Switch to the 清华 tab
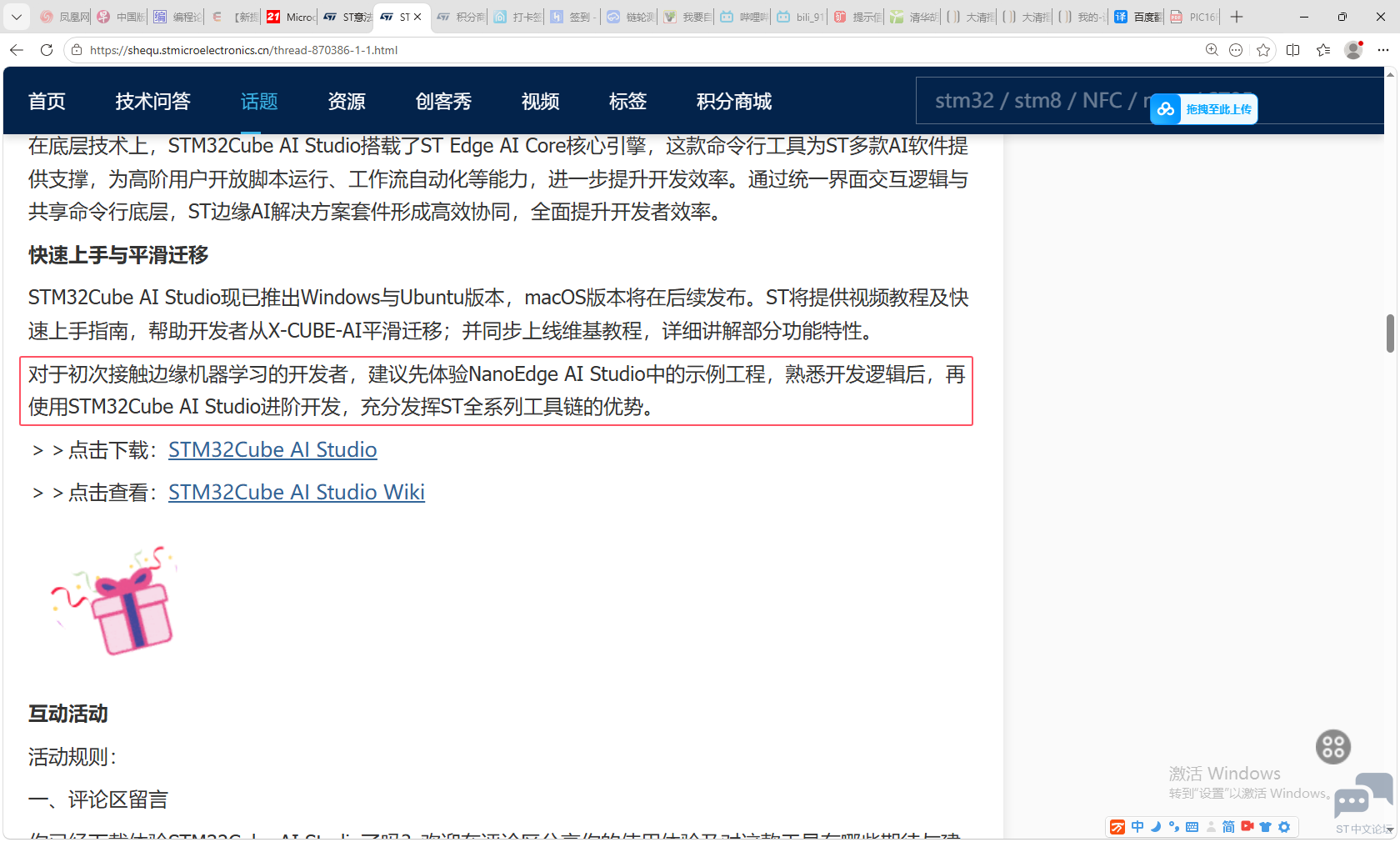Viewport: 1400px width, 842px height. 912,17
